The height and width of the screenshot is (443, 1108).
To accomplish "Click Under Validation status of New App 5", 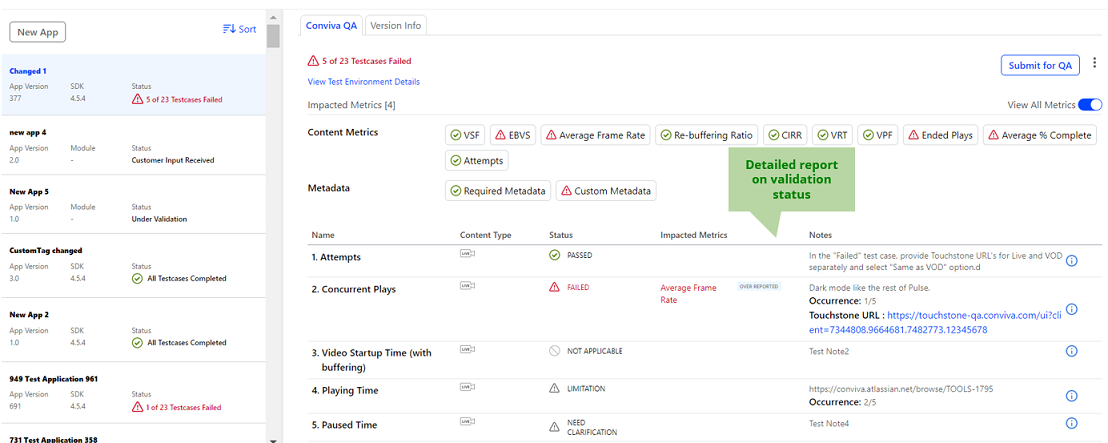I will tap(159, 219).
